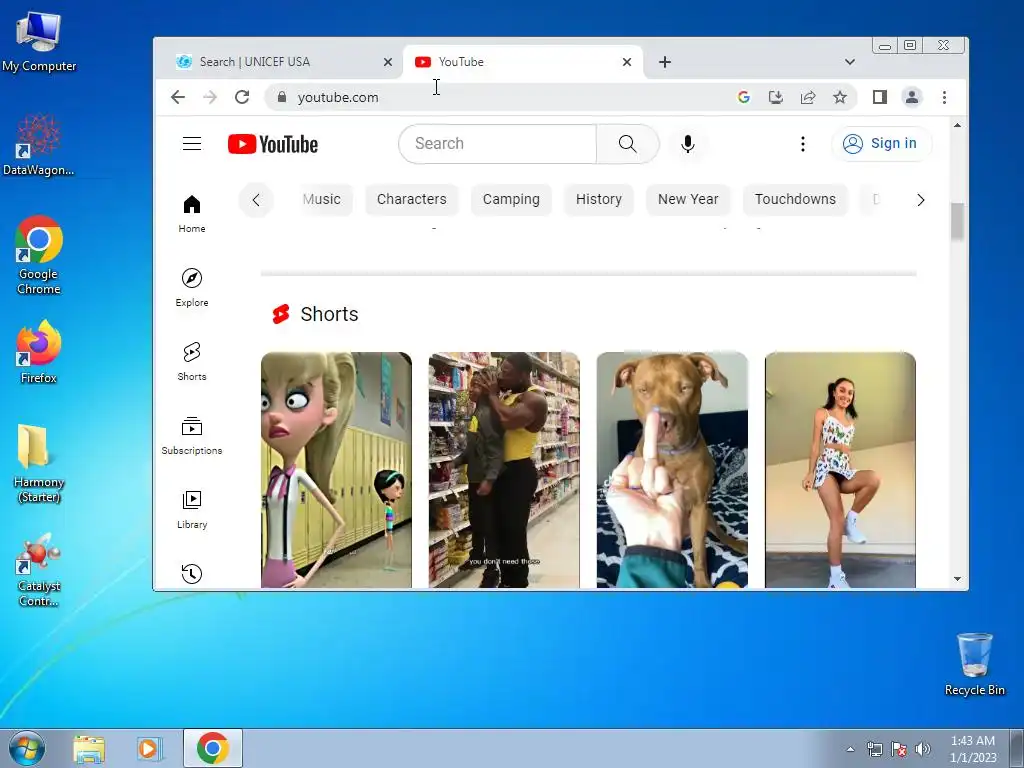This screenshot has width=1024, height=768.
Task: Open Action Center flag tray icon
Action: [x=899, y=749]
